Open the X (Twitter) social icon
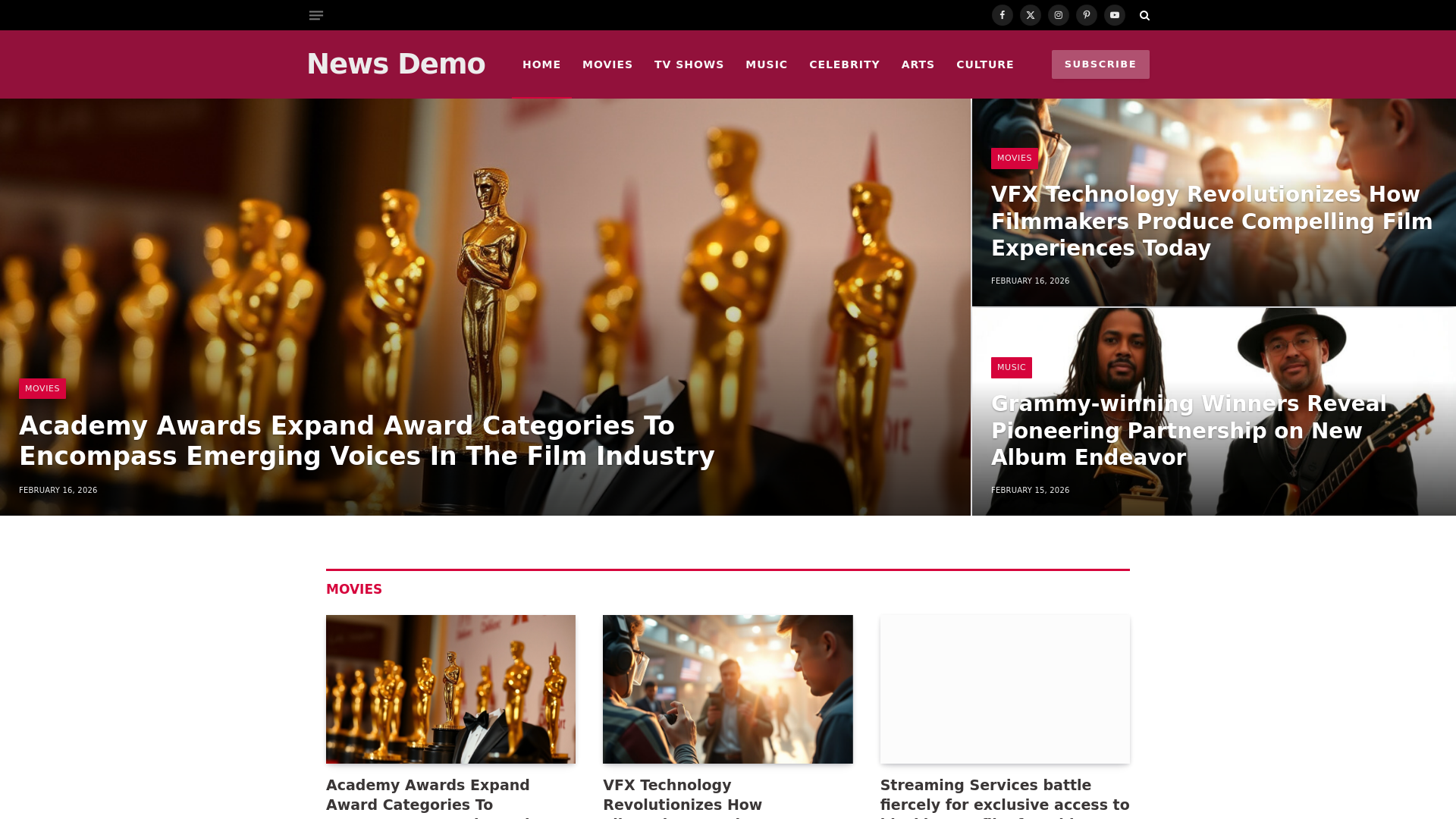 (x=1030, y=15)
